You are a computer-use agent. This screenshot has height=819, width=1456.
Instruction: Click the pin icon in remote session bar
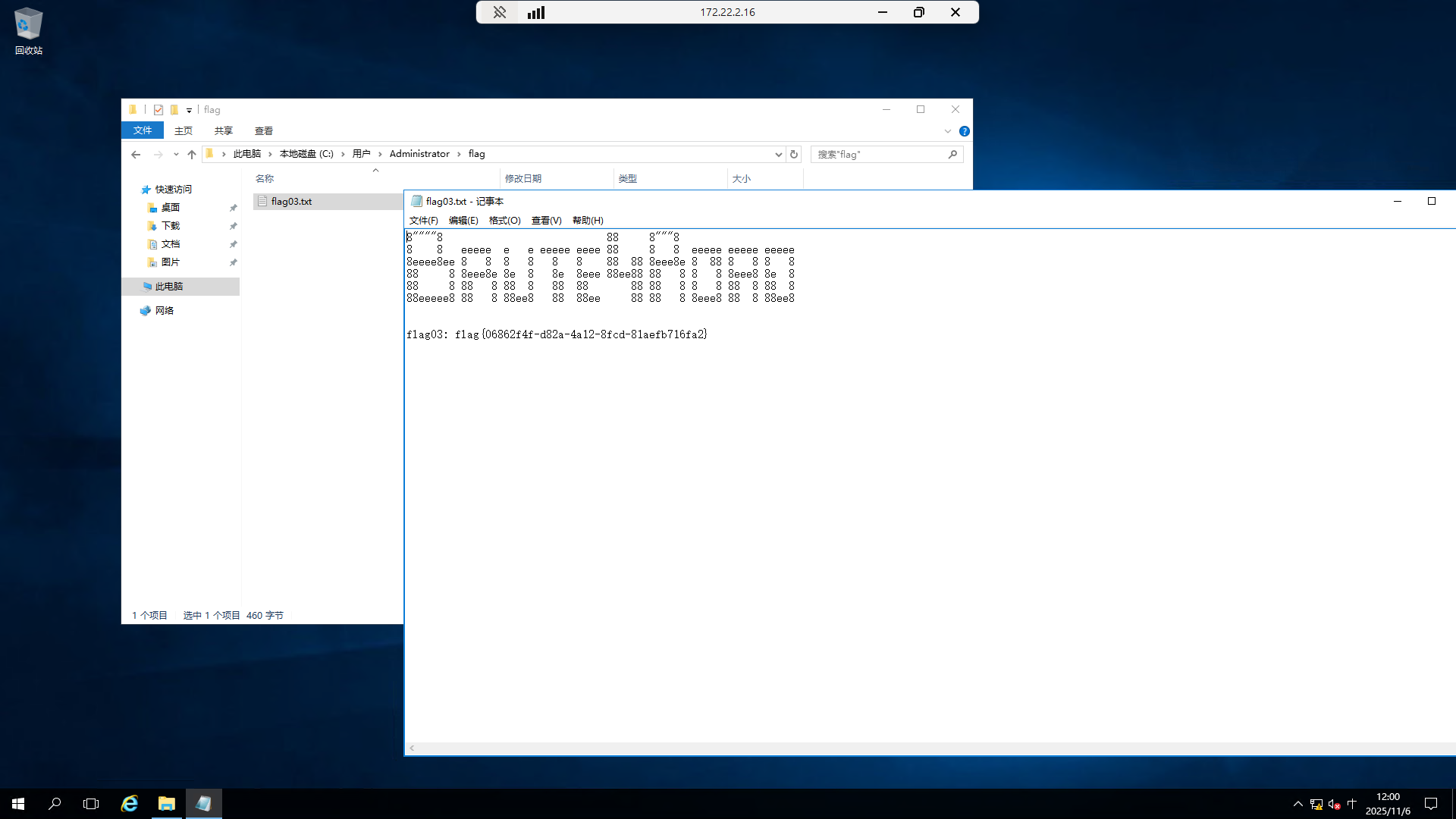(499, 12)
